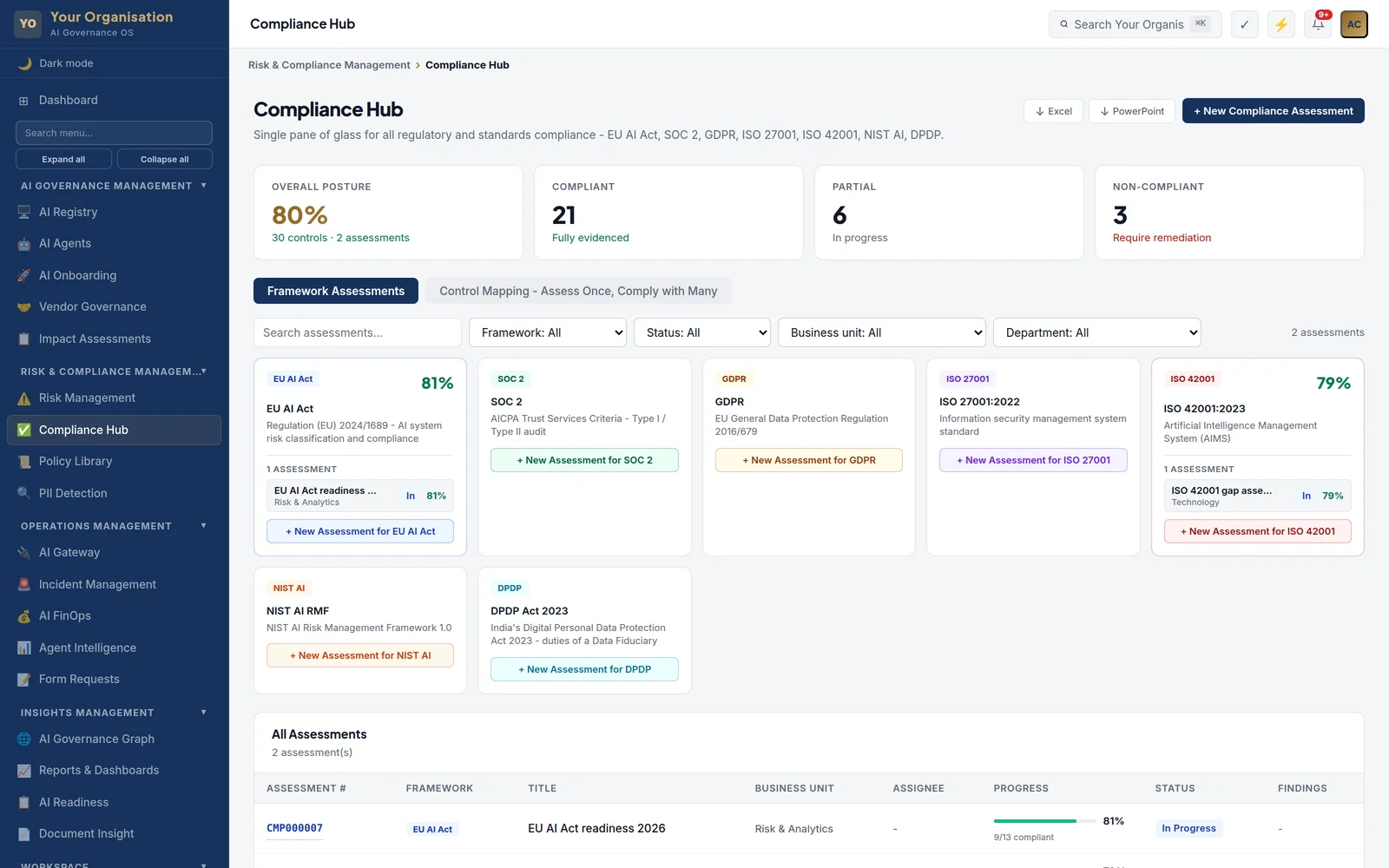
Task: Click the checkmark icon in top bar
Action: (1245, 24)
